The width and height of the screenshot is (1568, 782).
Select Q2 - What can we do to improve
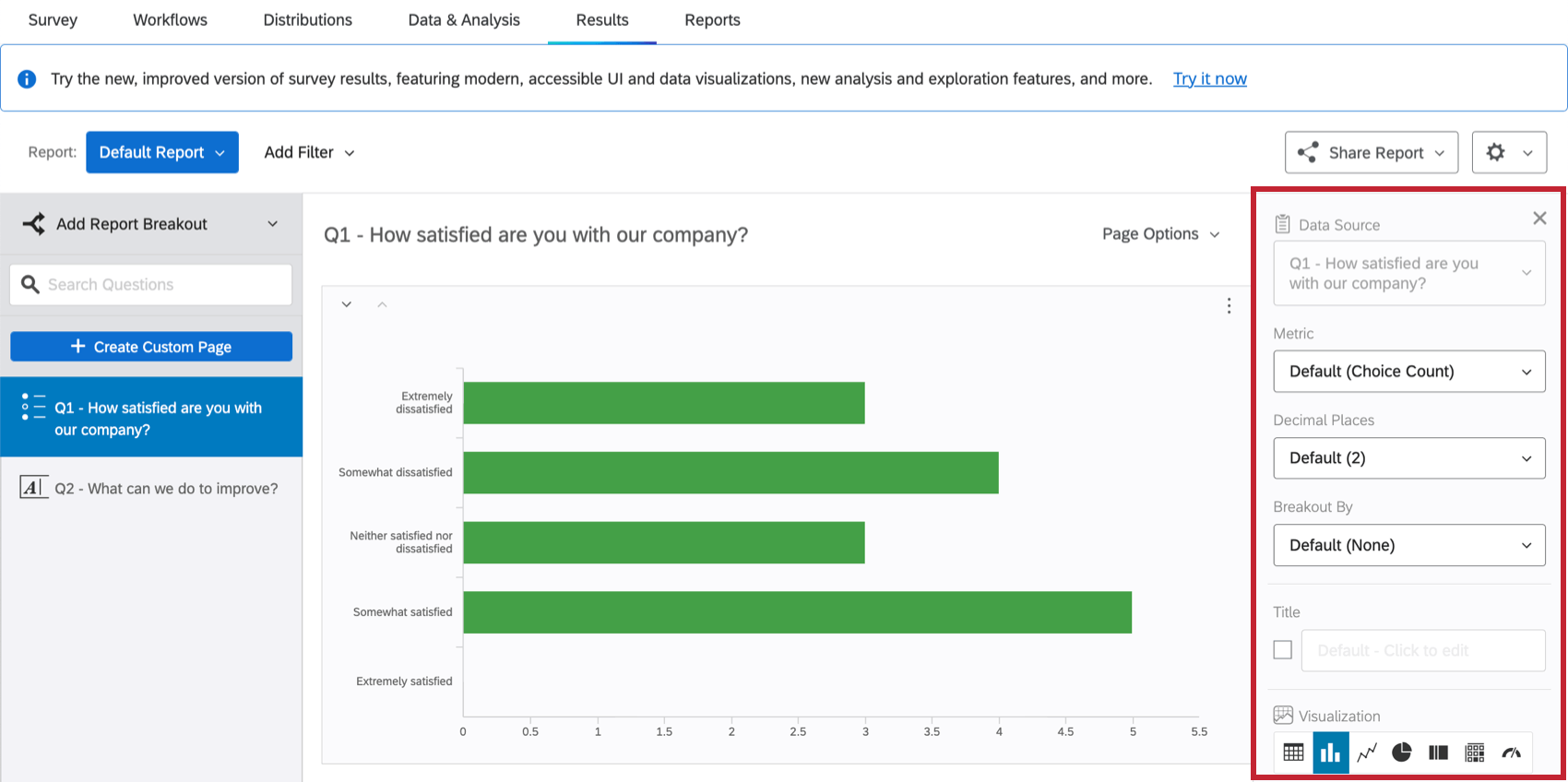(165, 489)
